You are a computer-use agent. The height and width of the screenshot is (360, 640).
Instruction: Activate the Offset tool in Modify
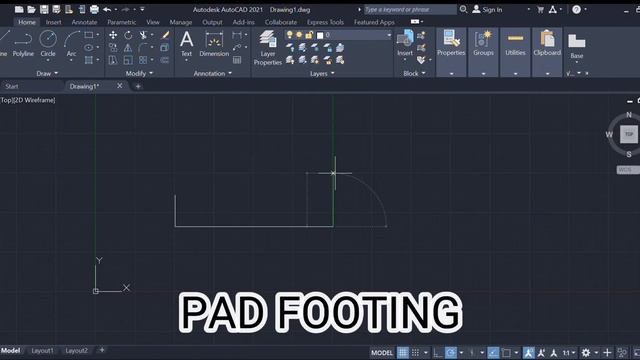point(165,60)
